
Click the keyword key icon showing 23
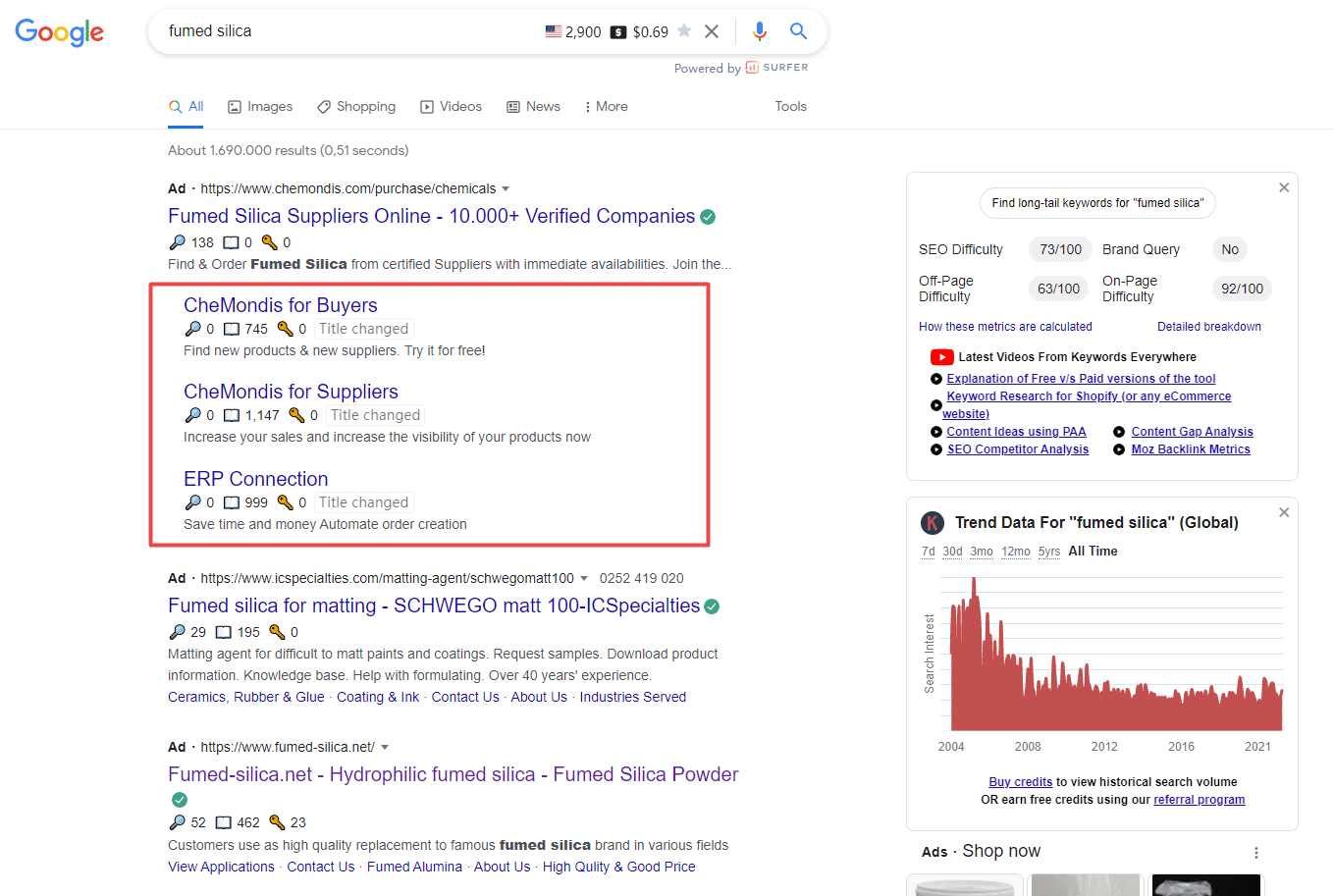pyautogui.click(x=277, y=822)
